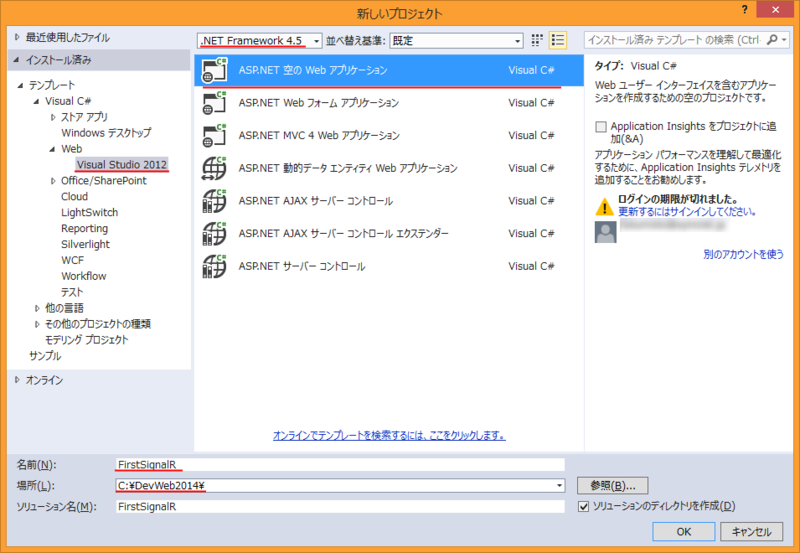Open the 場所 path dropdown arrow
The height and width of the screenshot is (553, 800).
pyautogui.click(x=560, y=486)
